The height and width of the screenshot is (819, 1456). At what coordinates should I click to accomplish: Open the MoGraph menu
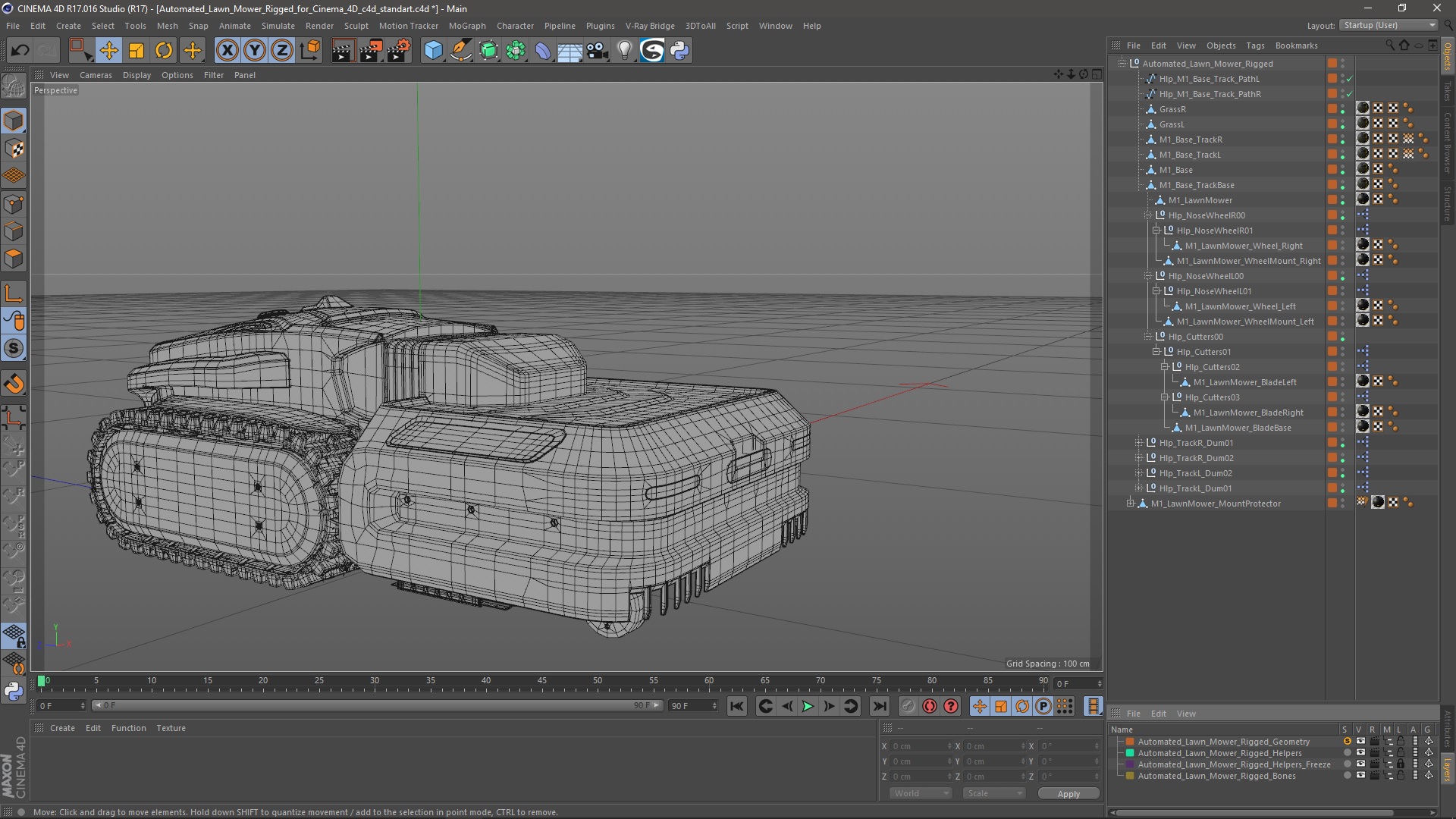click(467, 26)
